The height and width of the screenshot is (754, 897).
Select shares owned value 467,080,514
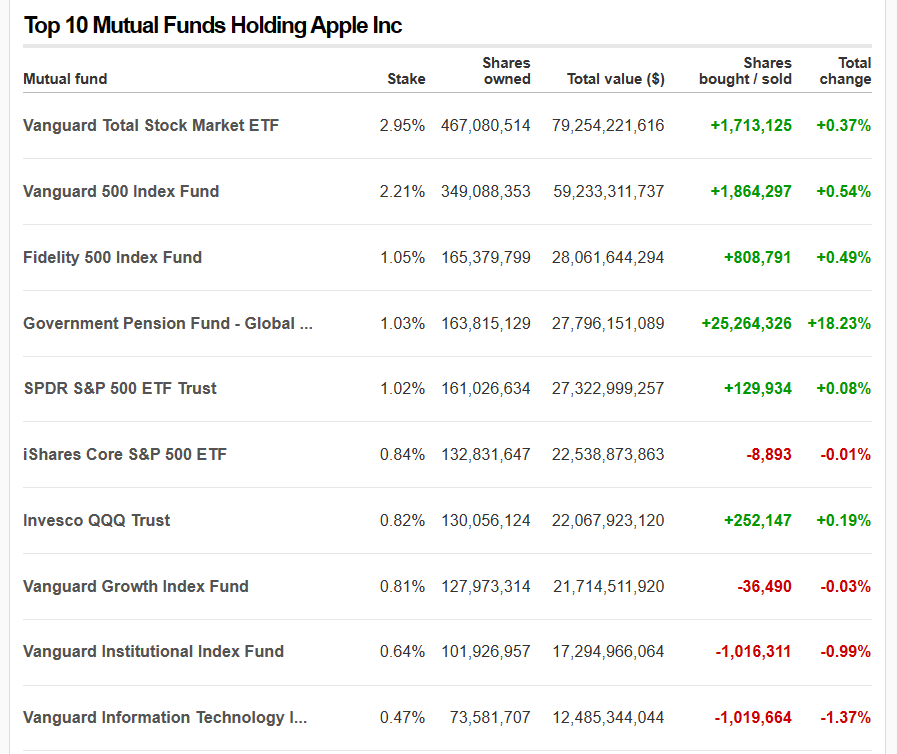point(486,125)
